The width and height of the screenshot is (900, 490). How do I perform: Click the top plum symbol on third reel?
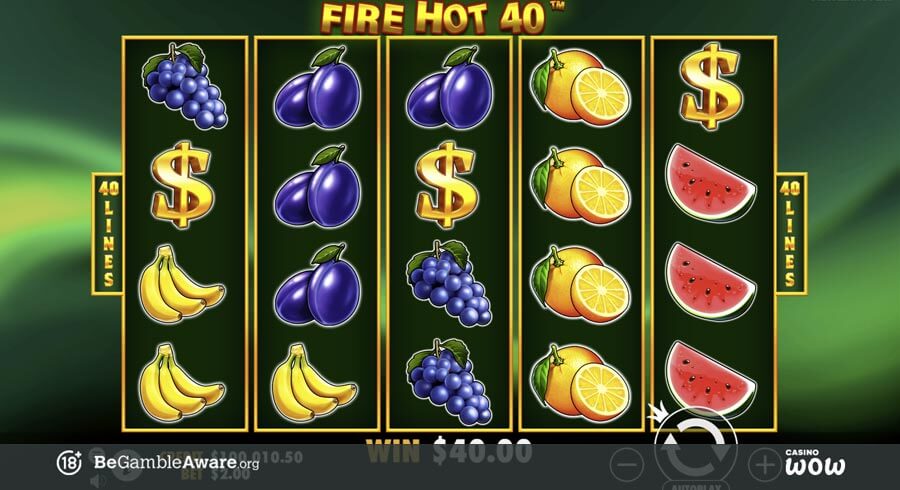click(x=449, y=87)
